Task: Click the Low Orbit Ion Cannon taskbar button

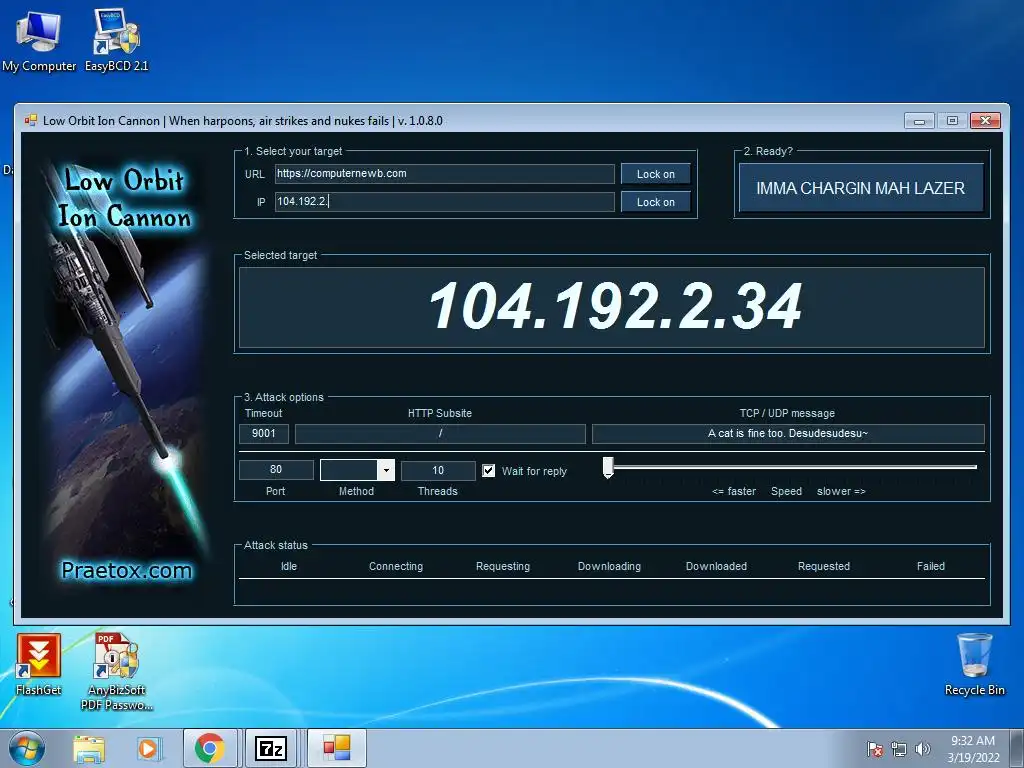Action: (x=336, y=748)
